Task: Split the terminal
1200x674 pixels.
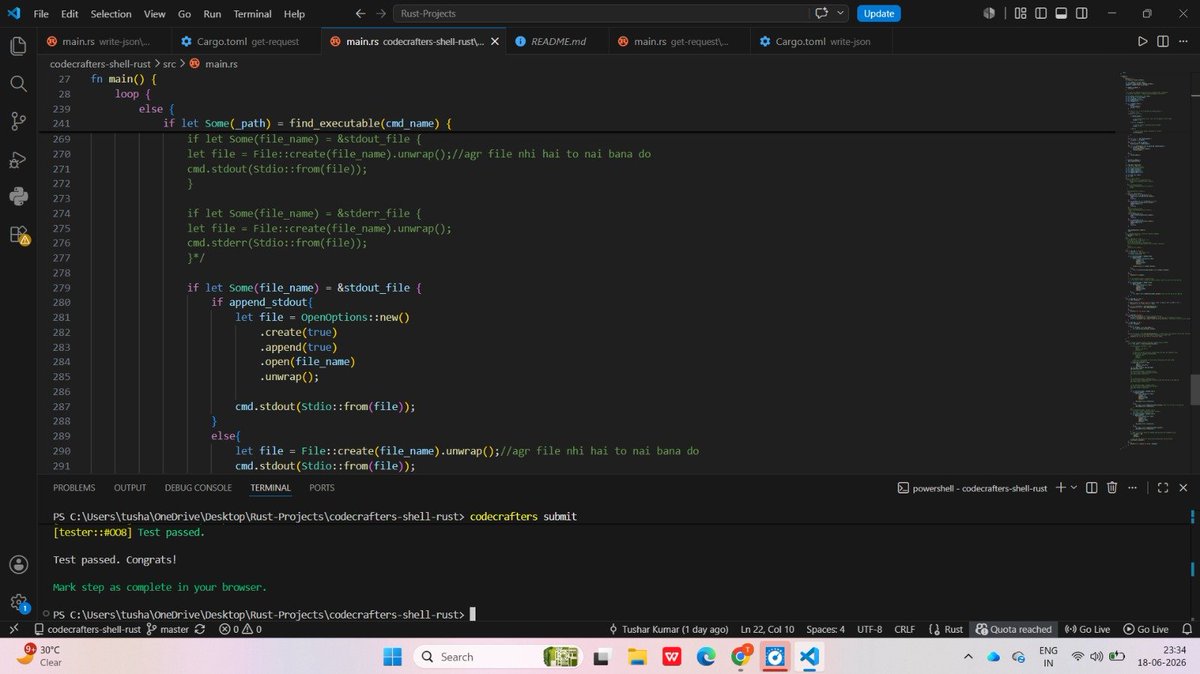Action: pos(1092,488)
